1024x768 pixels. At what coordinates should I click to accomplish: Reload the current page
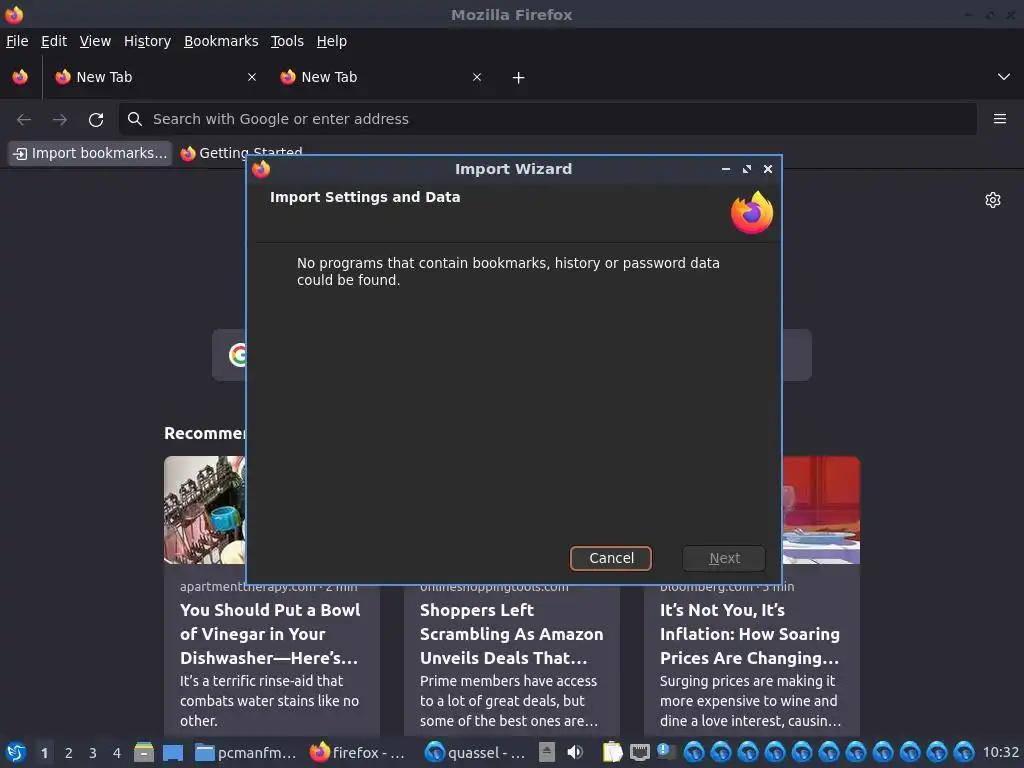[x=96, y=119]
